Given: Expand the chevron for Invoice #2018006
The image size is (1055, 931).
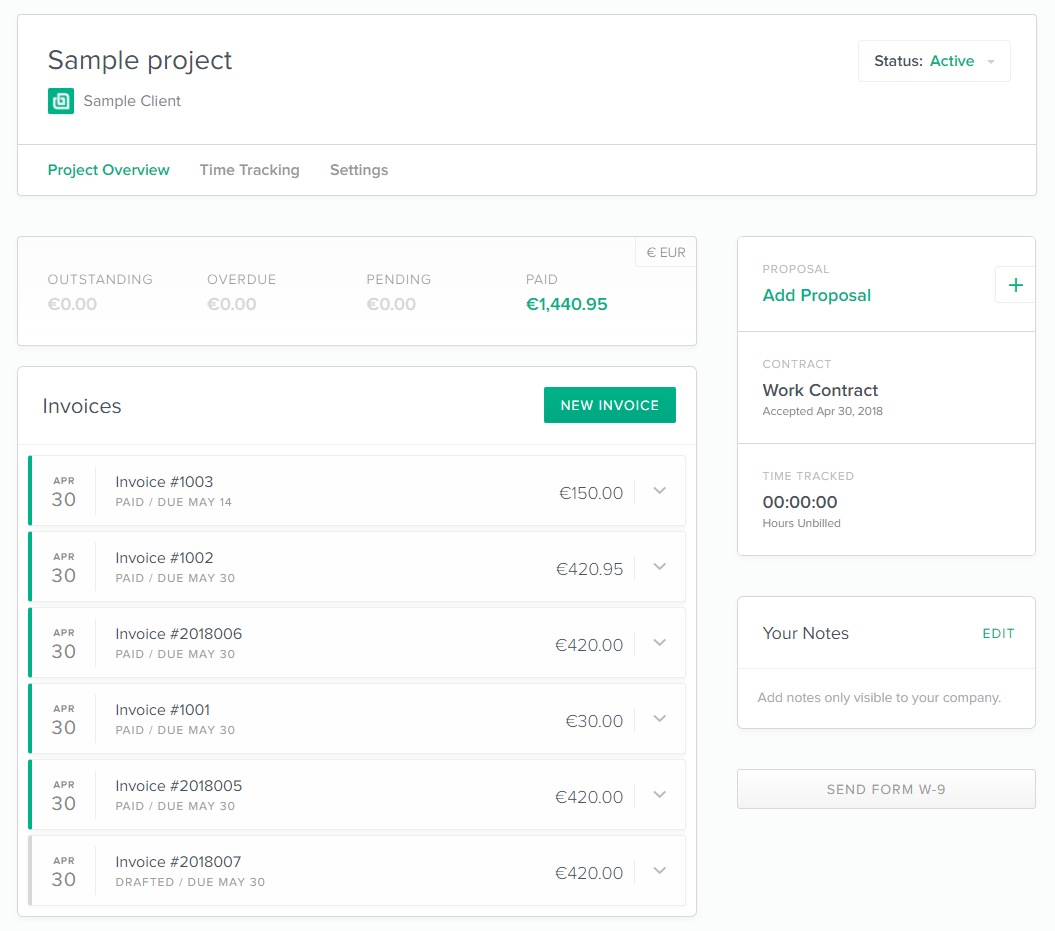Looking at the screenshot, I should coord(660,642).
